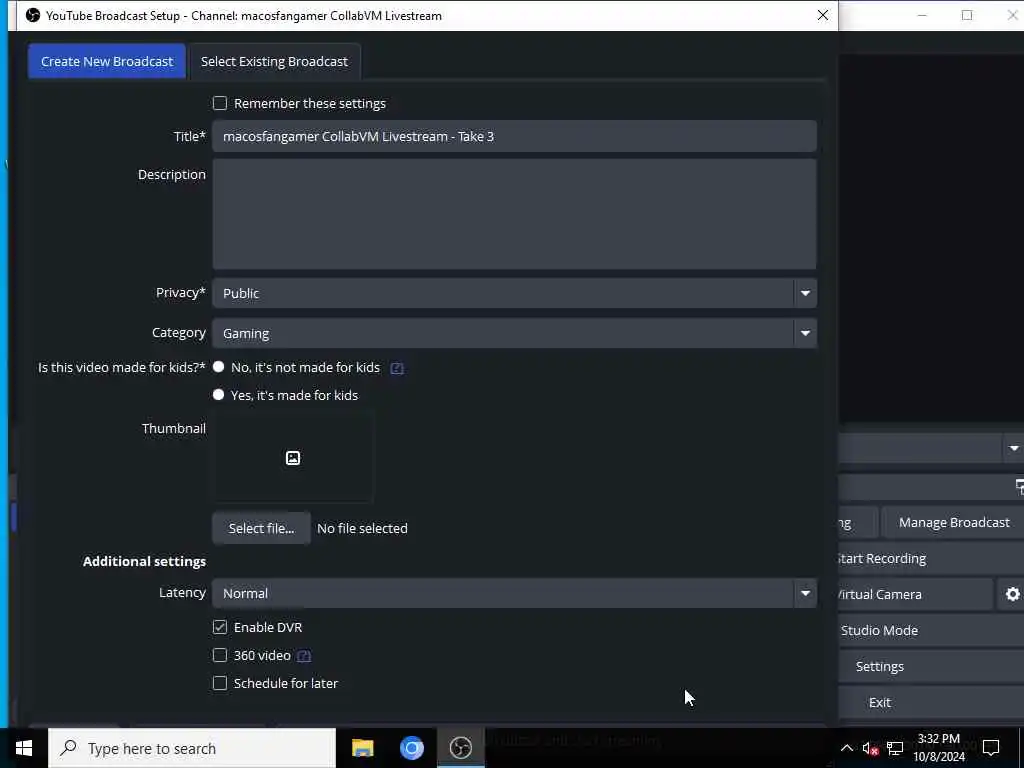Image resolution: width=1024 pixels, height=768 pixels.
Task: Click into the Description text area
Action: 514,214
